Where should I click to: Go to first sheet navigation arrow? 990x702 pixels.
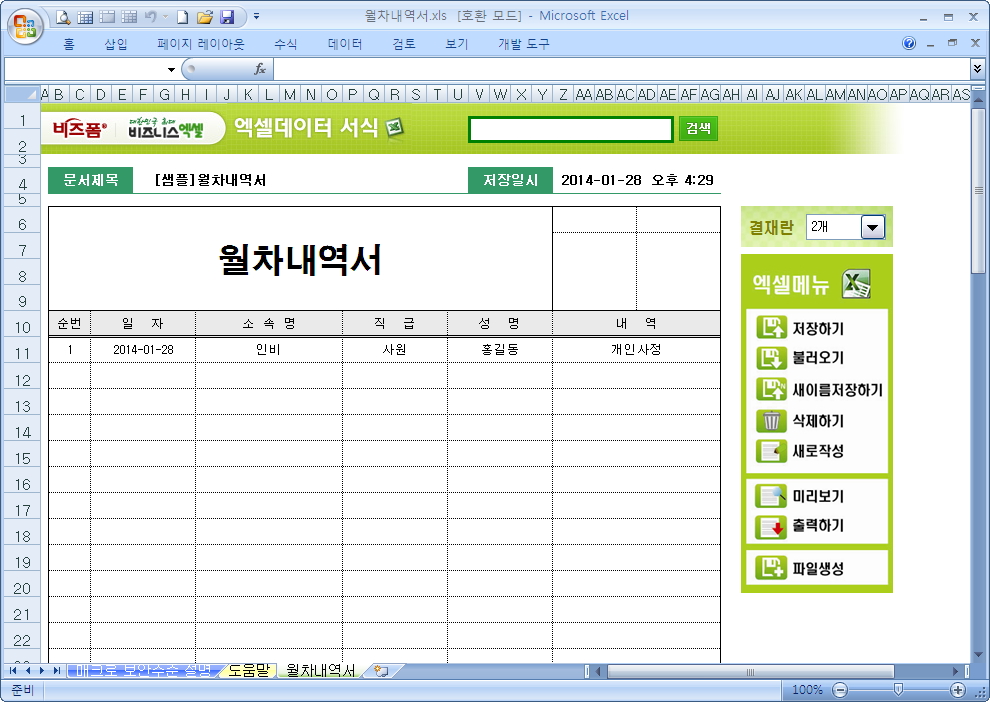click(13, 670)
